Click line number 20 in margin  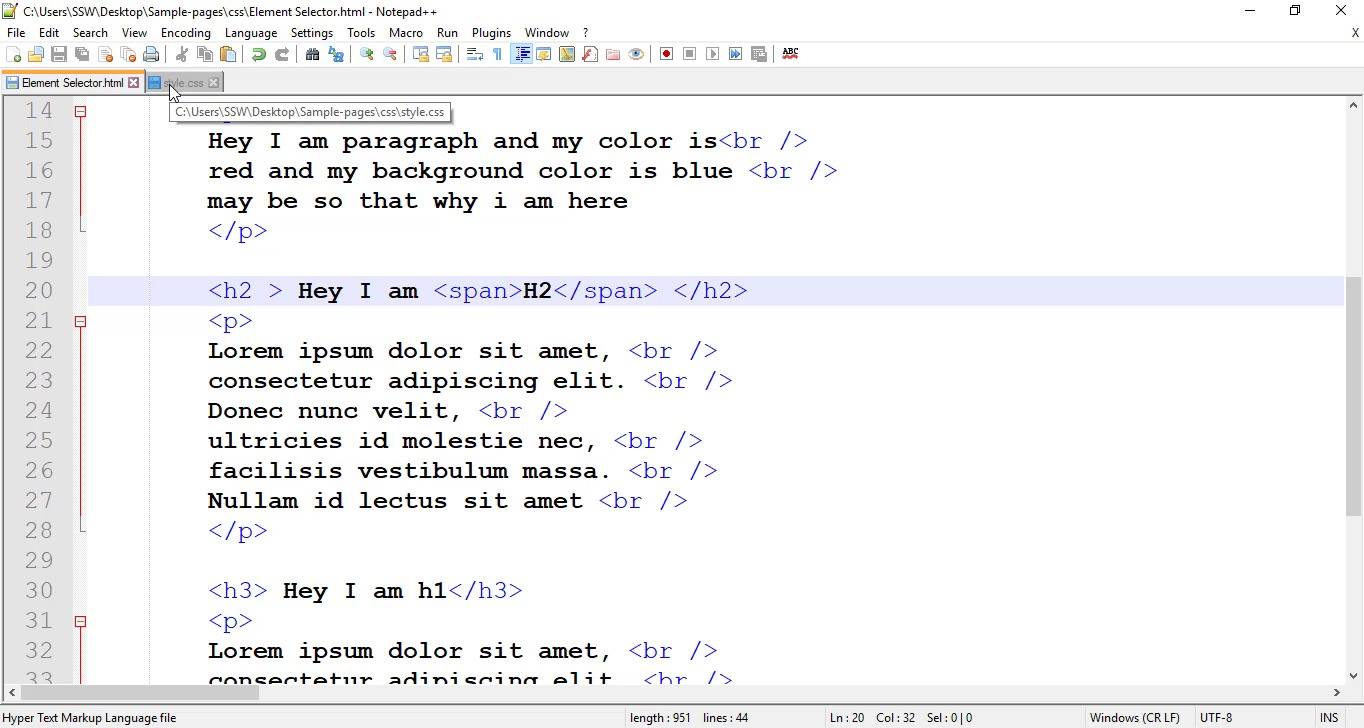pyautogui.click(x=39, y=291)
